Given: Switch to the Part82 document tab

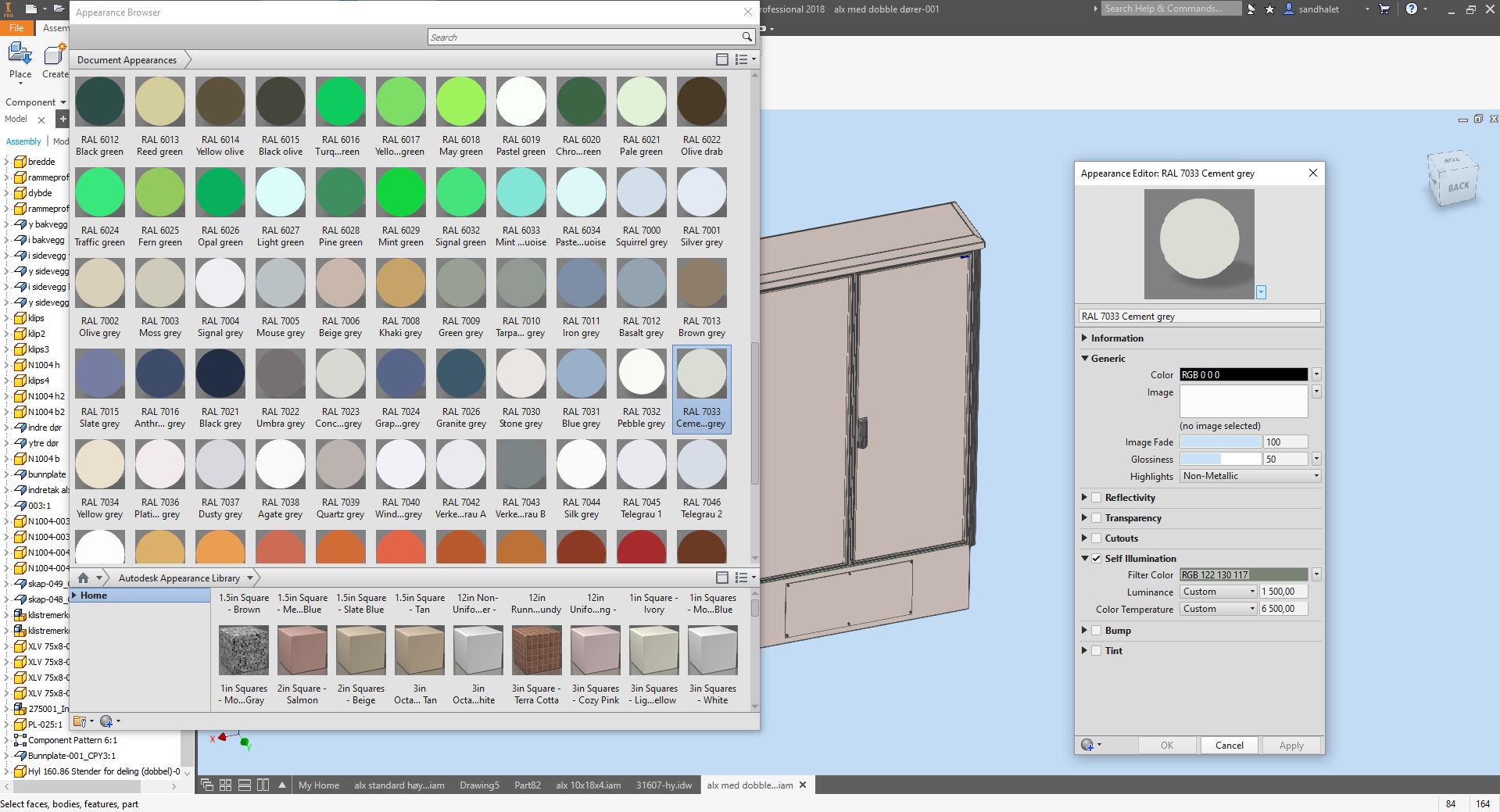Looking at the screenshot, I should [528, 785].
